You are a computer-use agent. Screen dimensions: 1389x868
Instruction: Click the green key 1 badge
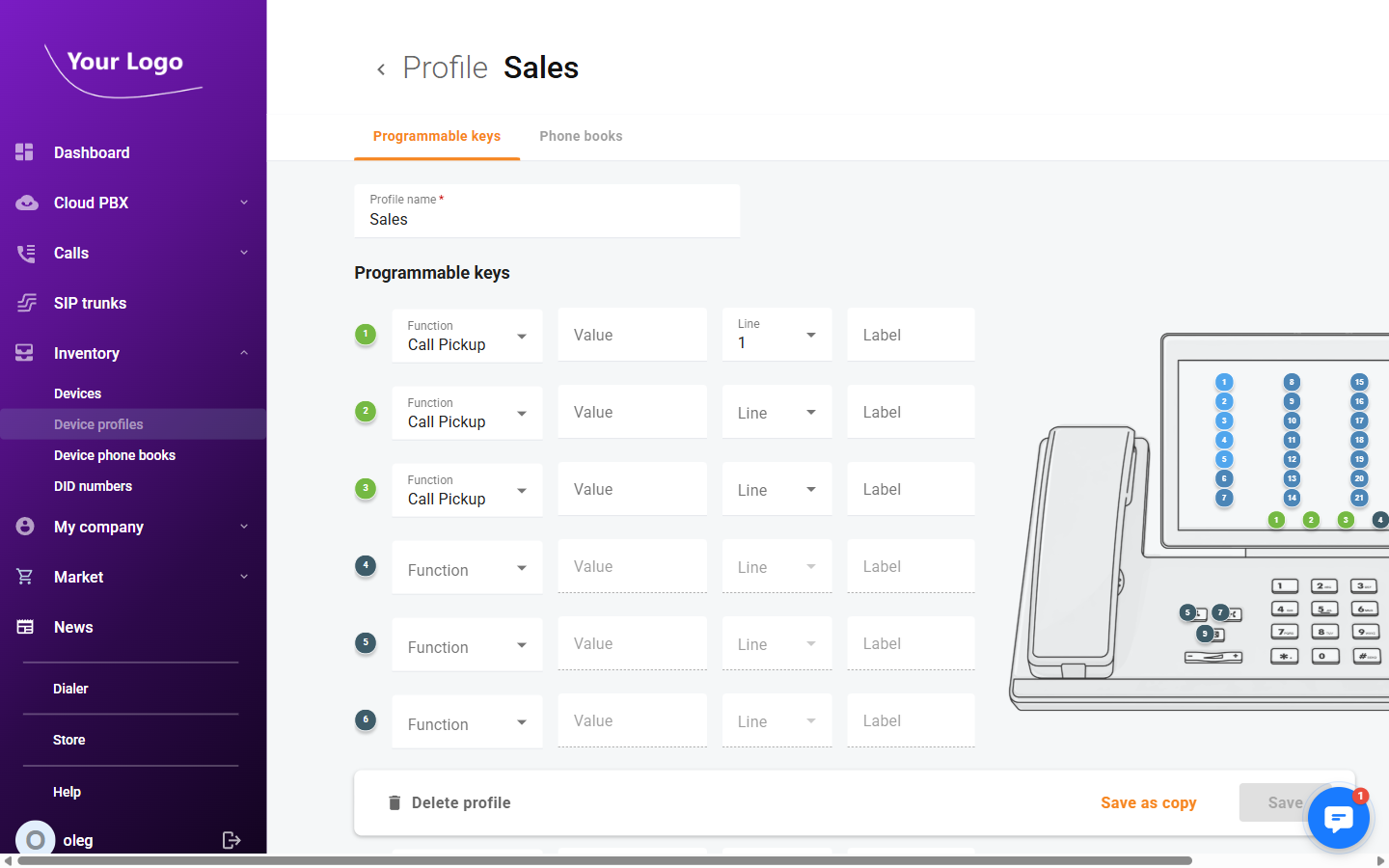tap(366, 335)
